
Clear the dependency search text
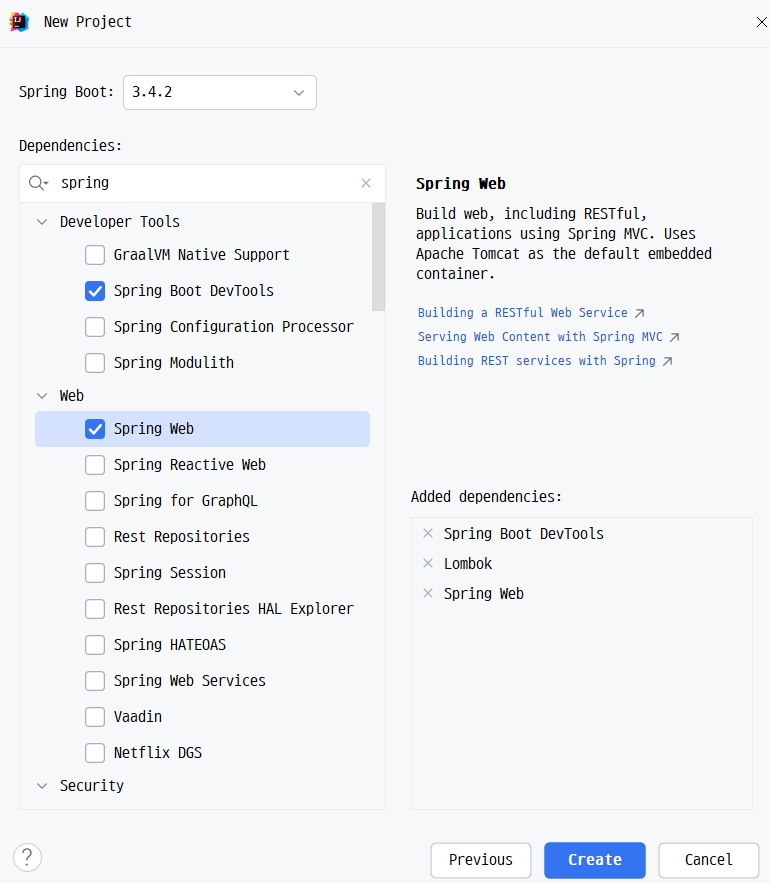(x=366, y=183)
